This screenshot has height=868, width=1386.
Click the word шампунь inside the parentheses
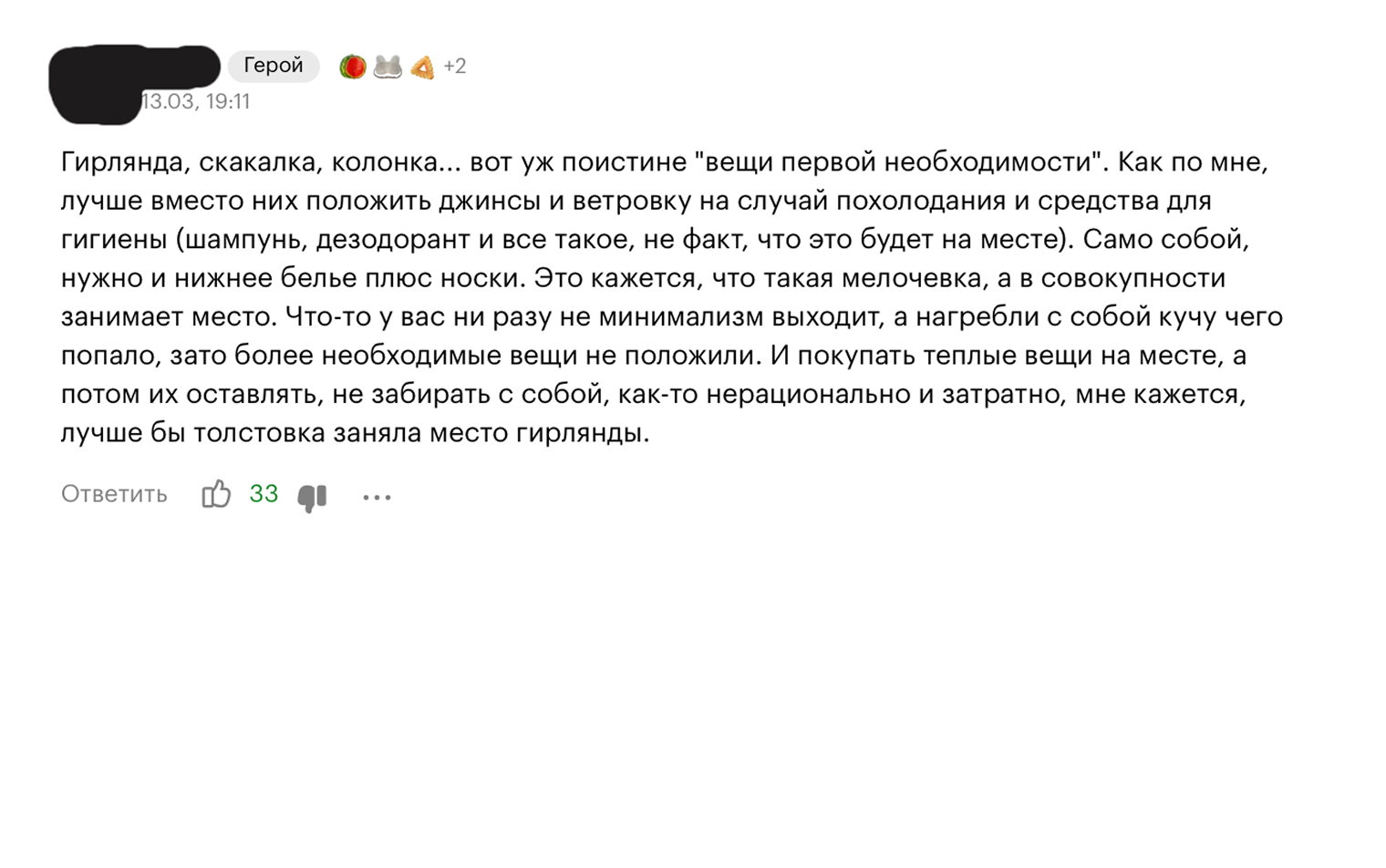click(x=246, y=240)
